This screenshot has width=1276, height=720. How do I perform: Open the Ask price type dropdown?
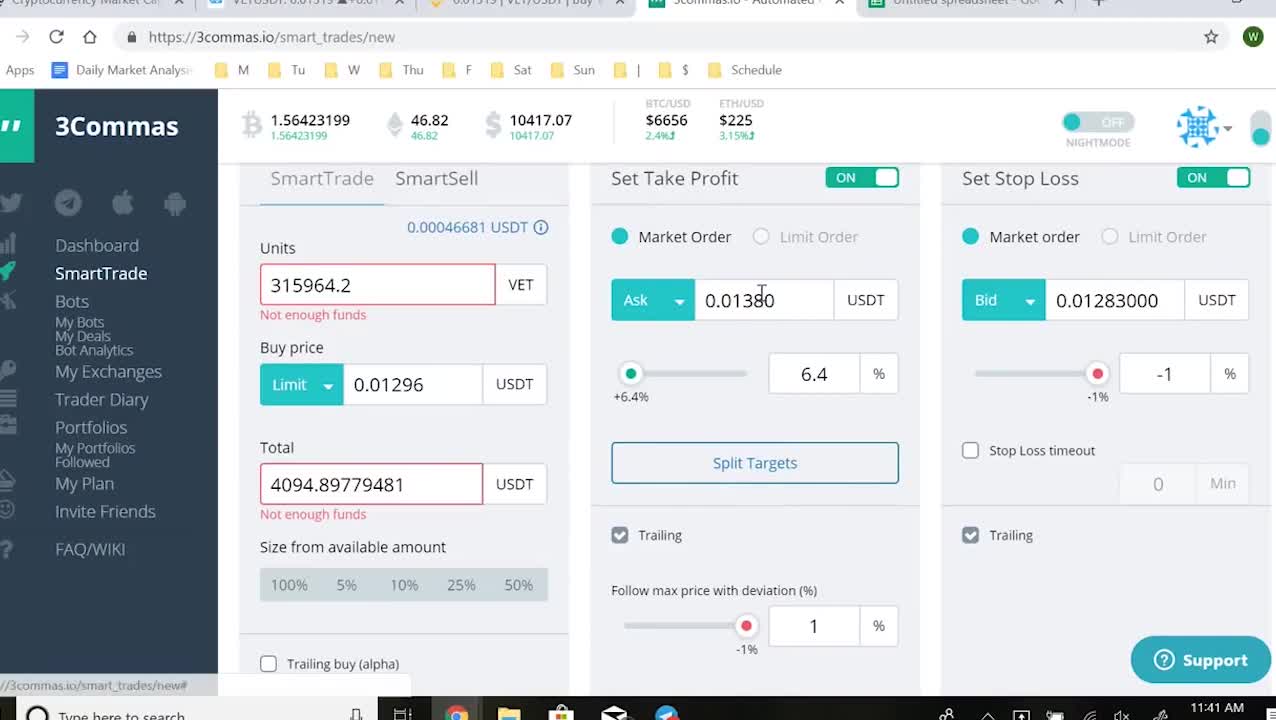click(x=653, y=300)
